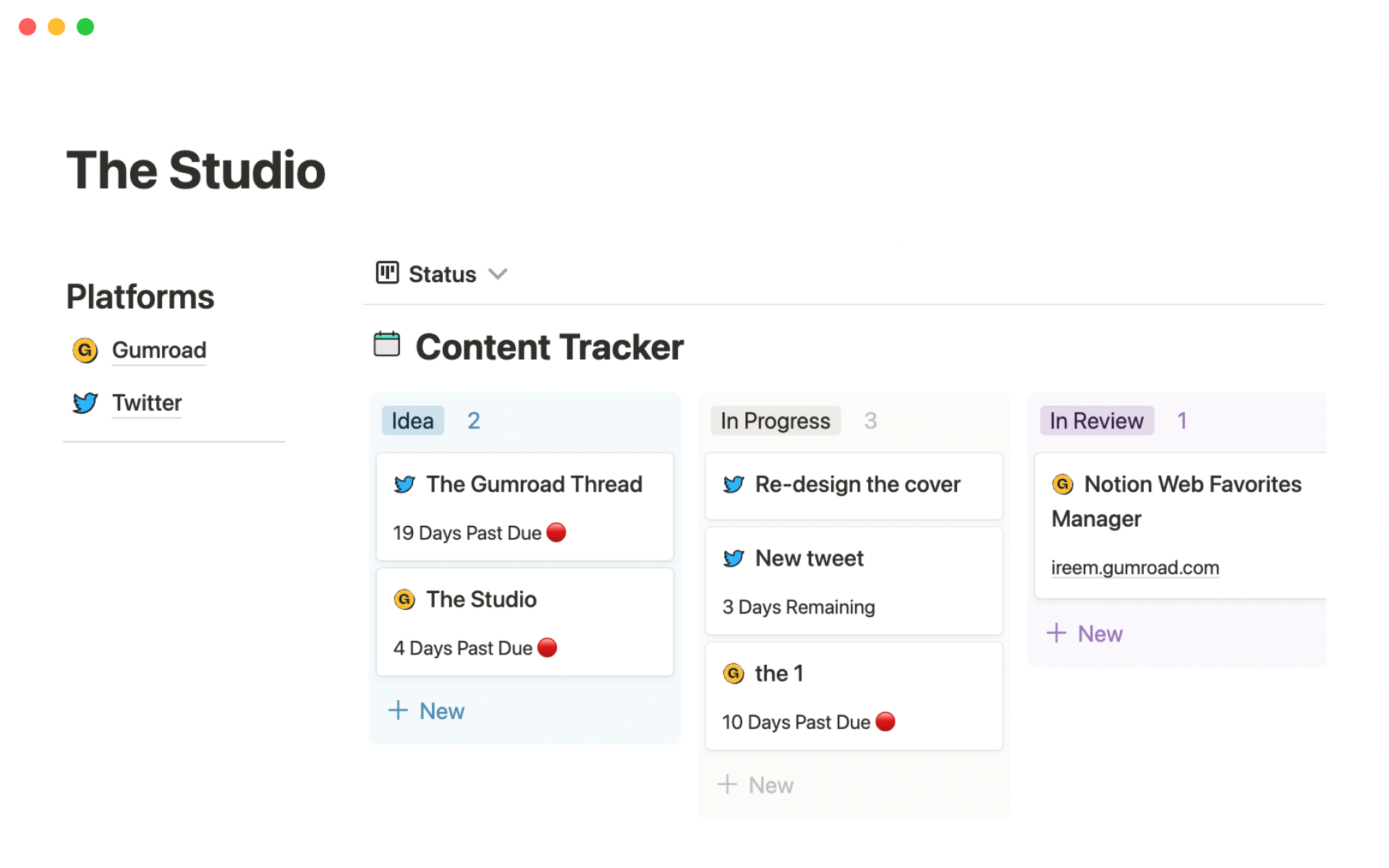Open the ireem.gumroad.com link
The height and width of the screenshot is (868, 1389).
[1134, 568]
